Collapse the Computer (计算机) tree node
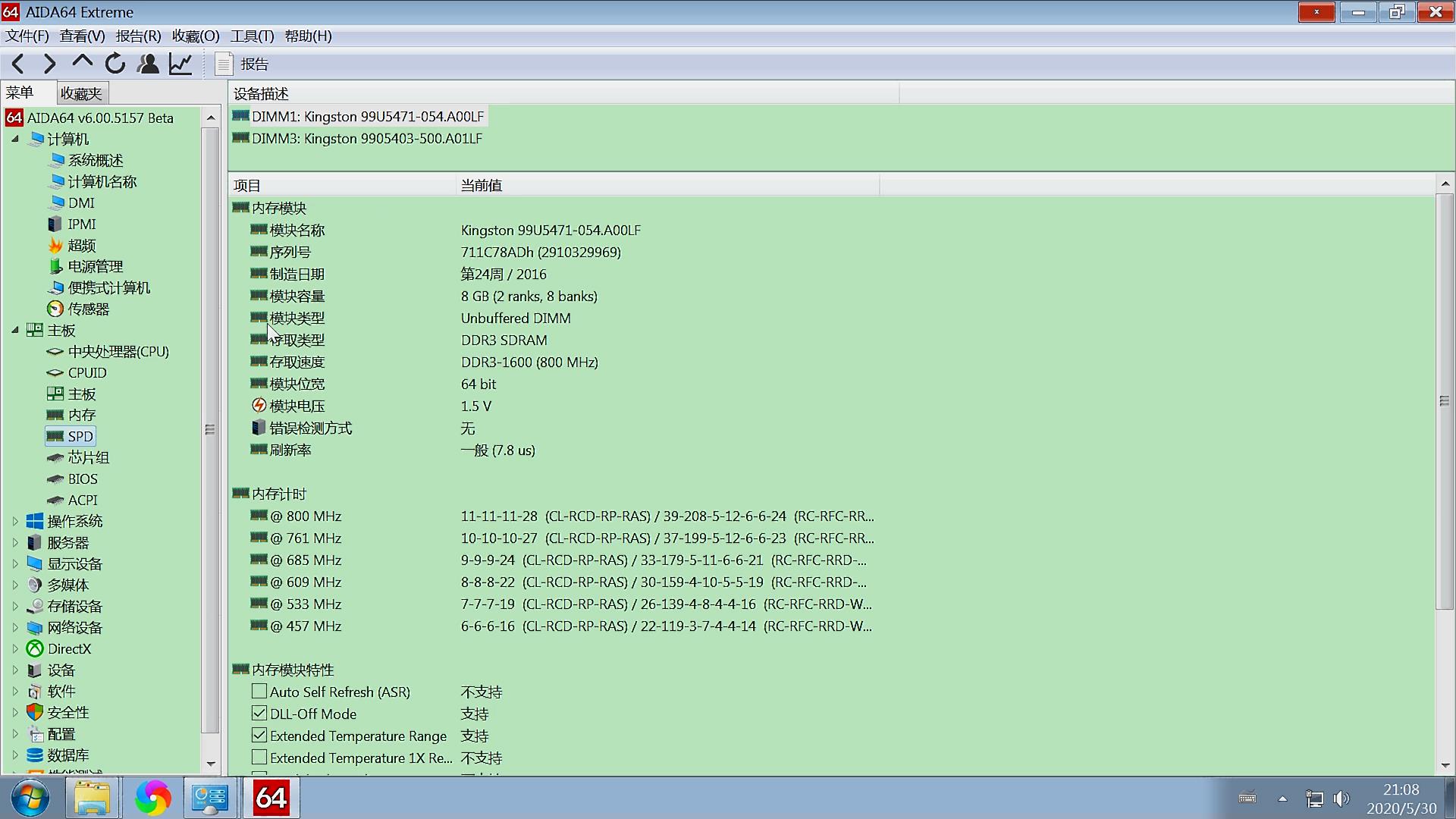The height and width of the screenshot is (819, 1456). (15, 139)
